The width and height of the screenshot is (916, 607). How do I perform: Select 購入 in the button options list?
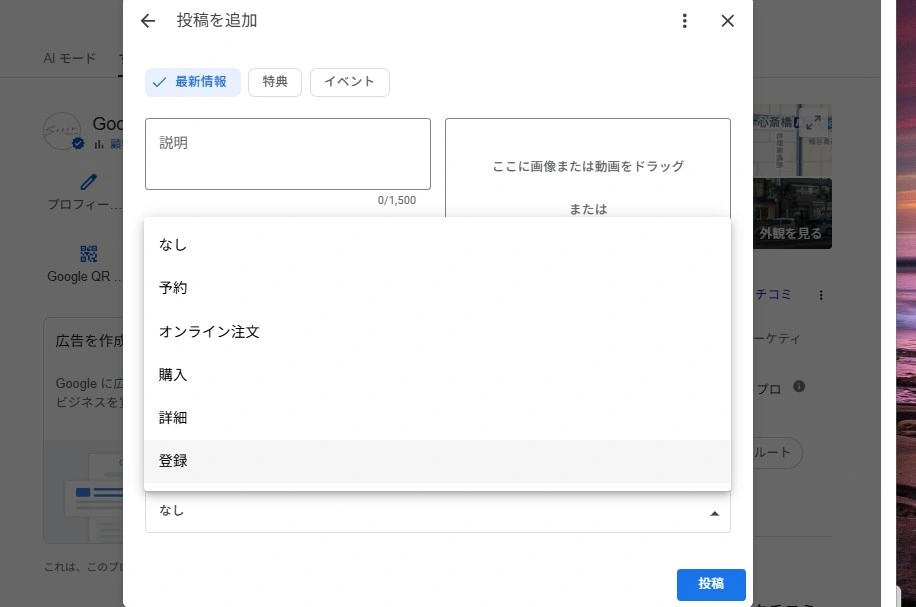pyautogui.click(x=438, y=374)
